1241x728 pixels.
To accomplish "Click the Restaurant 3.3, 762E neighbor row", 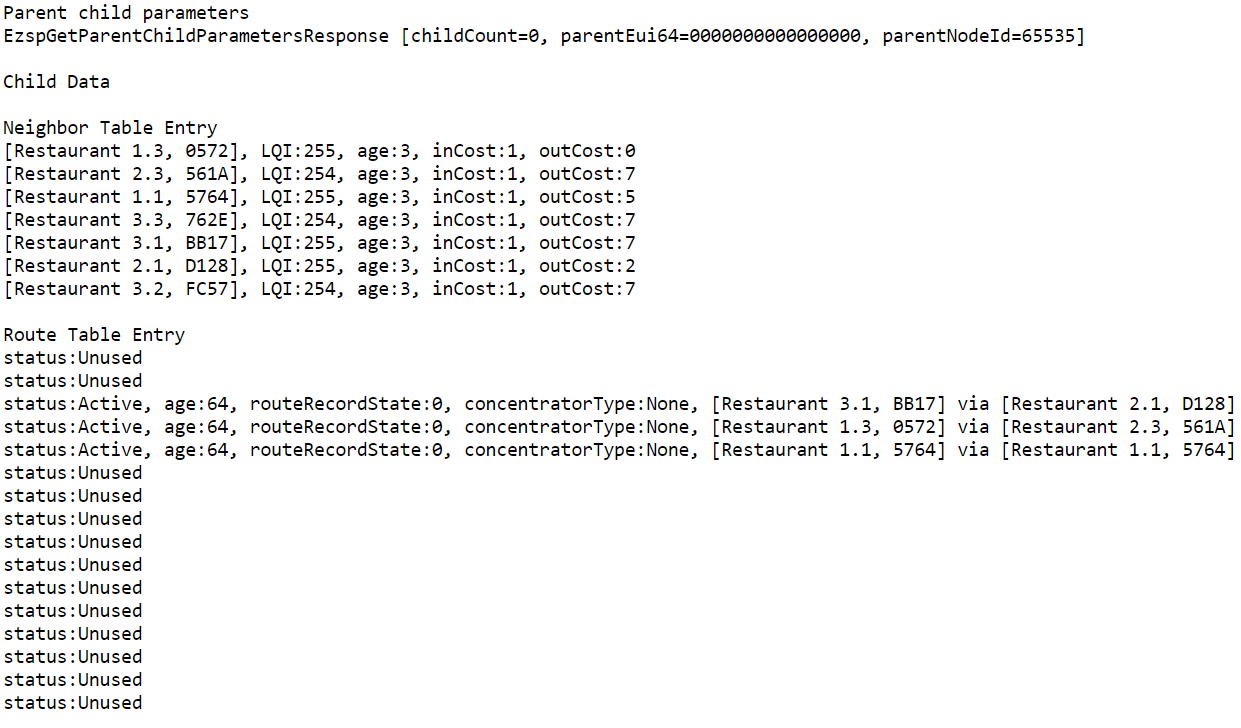I will coord(320,220).
